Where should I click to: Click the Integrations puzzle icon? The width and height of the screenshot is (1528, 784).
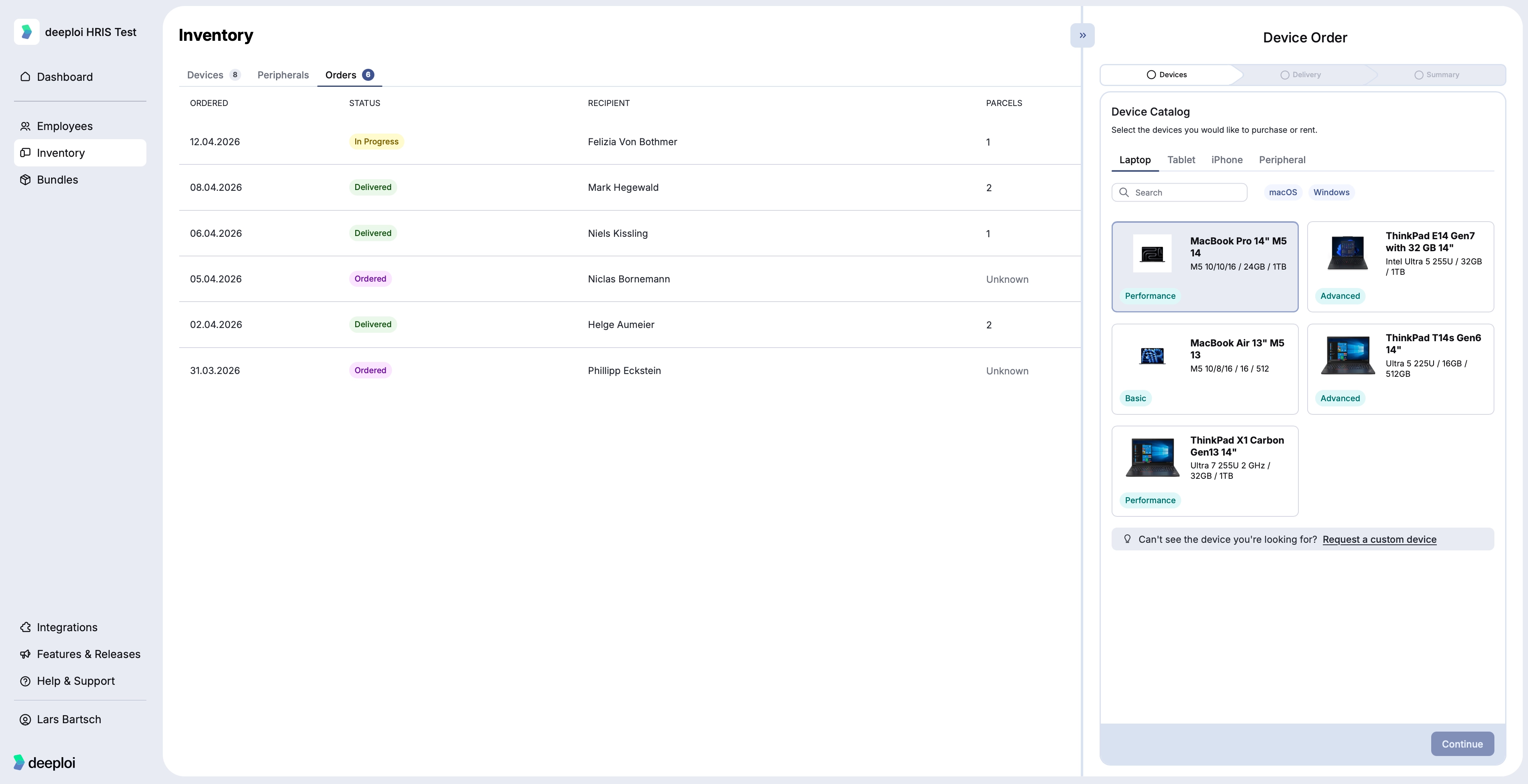click(x=25, y=628)
